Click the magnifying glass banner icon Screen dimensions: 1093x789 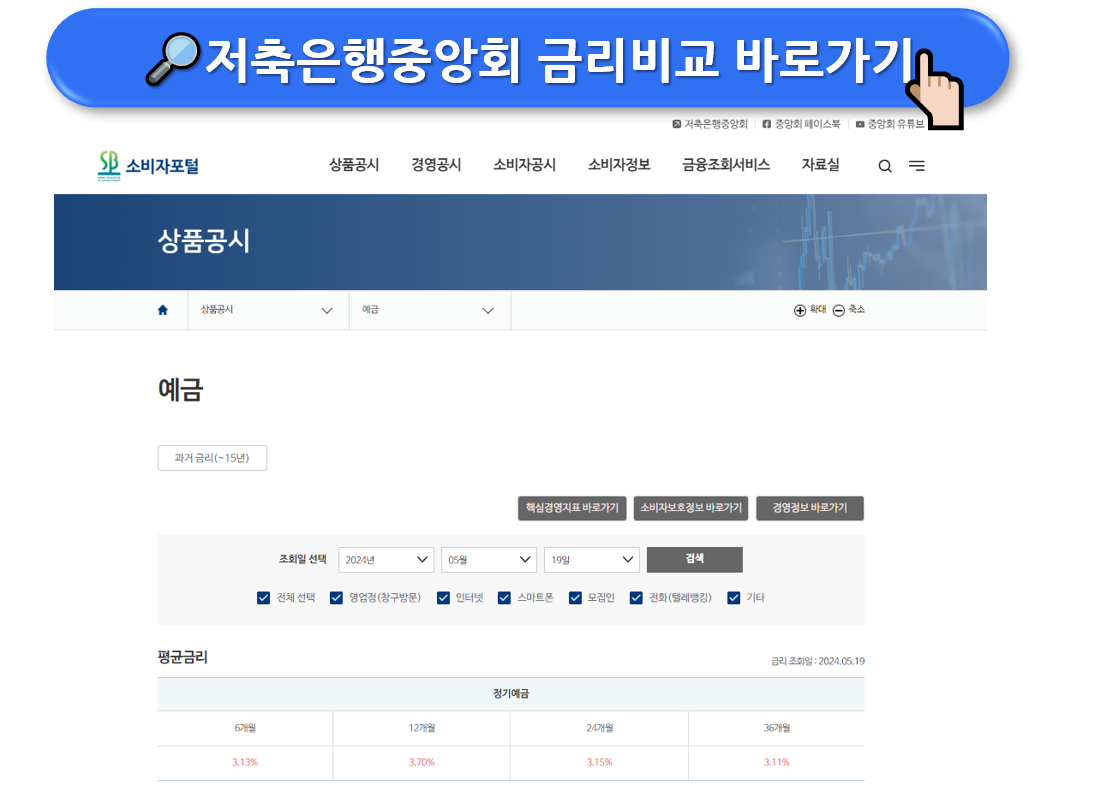coord(173,59)
